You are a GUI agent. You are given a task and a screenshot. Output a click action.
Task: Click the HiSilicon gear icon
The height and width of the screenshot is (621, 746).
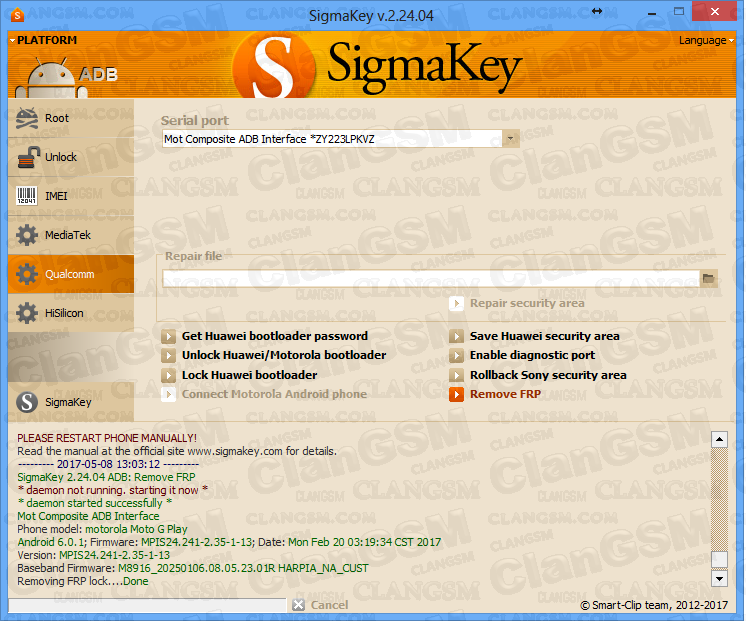[x=27, y=313]
